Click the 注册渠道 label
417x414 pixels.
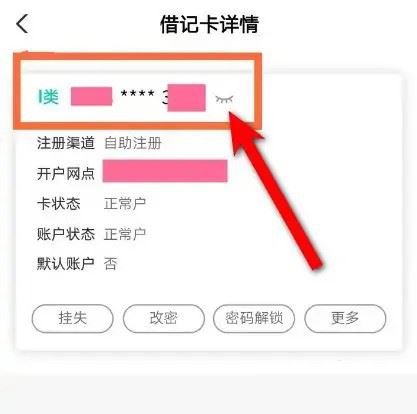pyautogui.click(x=66, y=143)
